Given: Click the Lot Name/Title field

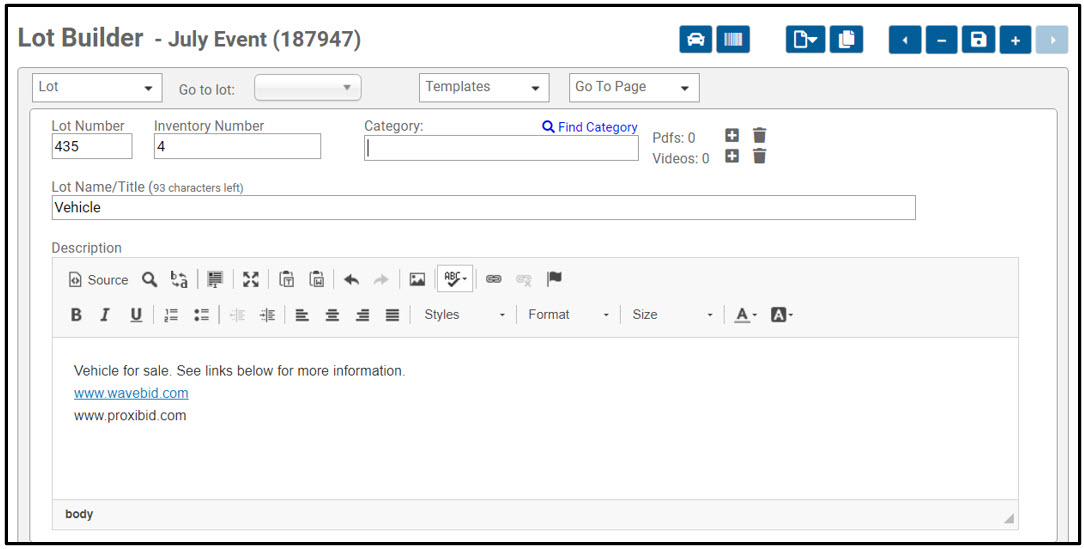Looking at the screenshot, I should point(483,207).
